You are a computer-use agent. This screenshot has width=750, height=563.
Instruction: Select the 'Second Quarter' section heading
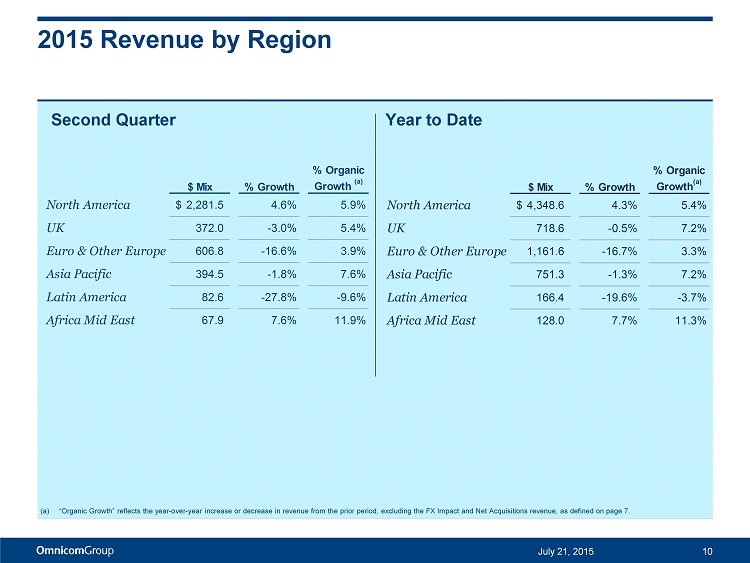coord(113,120)
